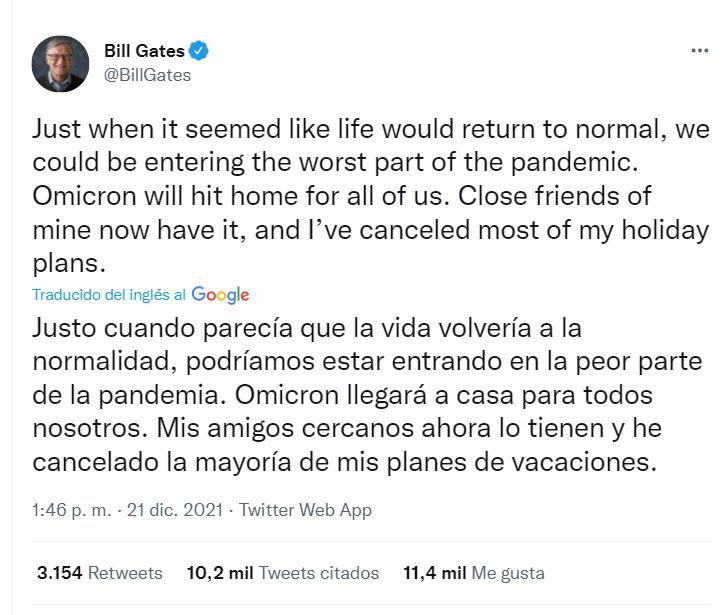This screenshot has width=727, height=615.
Task: Open the 1:46 p. m. timestamp link
Action: pyautogui.click(x=72, y=510)
